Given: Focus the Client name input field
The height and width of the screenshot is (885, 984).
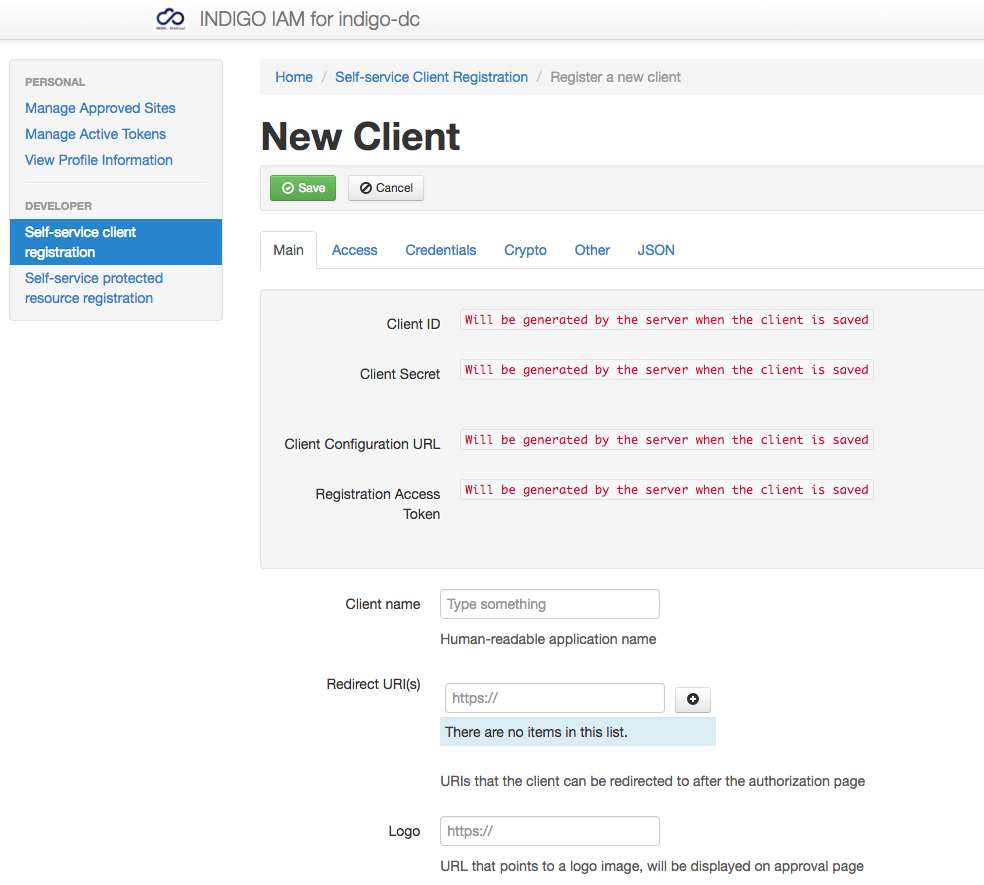Looking at the screenshot, I should point(550,604).
